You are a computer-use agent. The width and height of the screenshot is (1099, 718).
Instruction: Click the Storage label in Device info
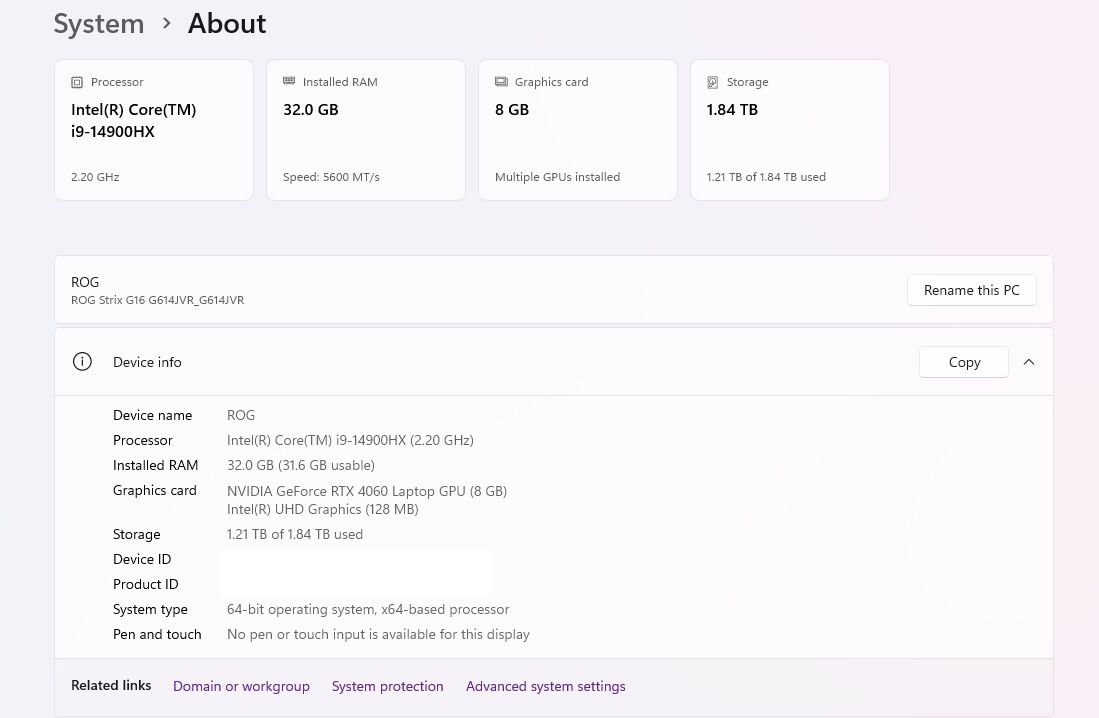(x=137, y=534)
